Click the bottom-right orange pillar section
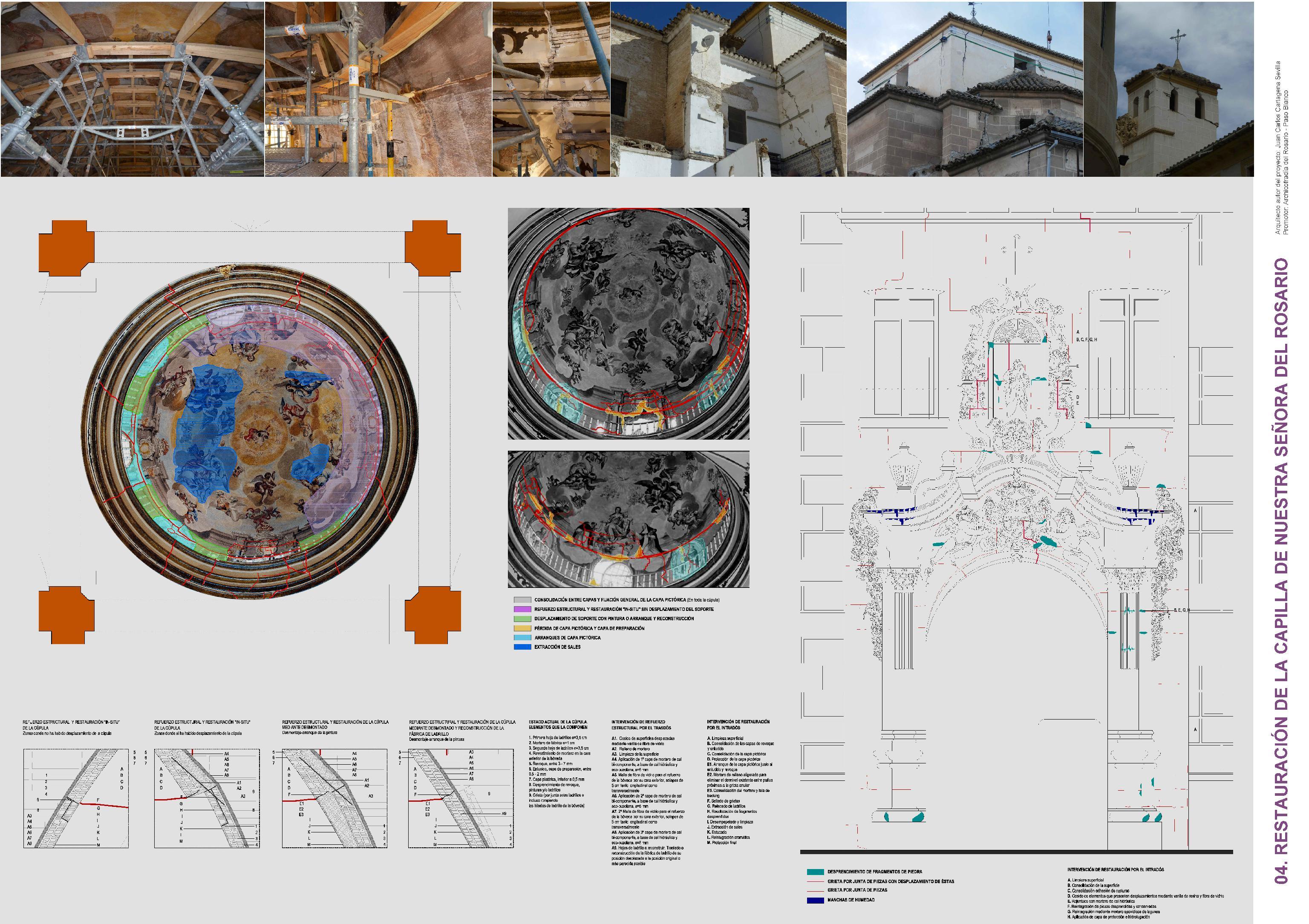The image size is (1309, 924). [433, 614]
